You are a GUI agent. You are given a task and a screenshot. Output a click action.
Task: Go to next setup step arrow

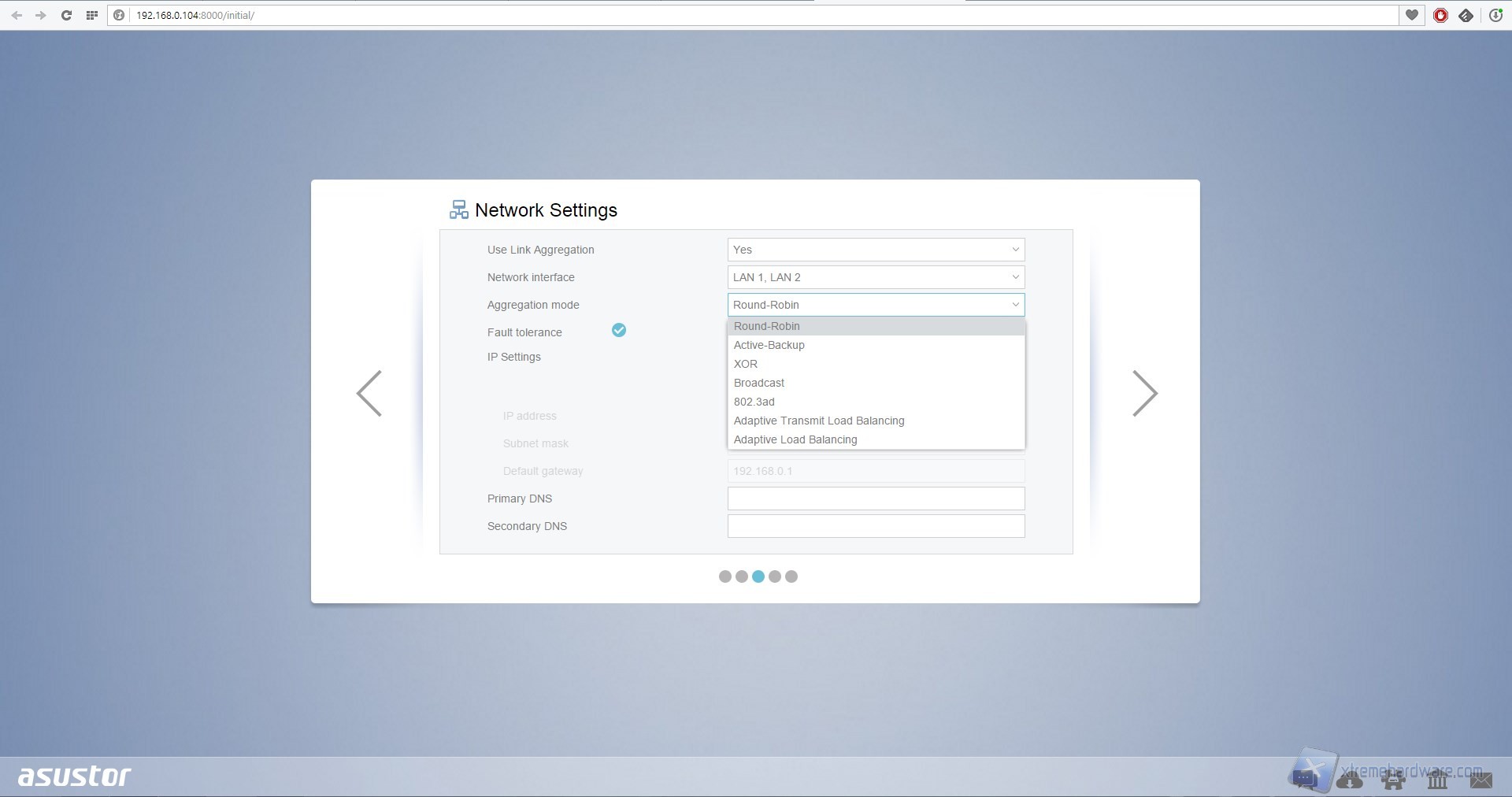pos(1144,393)
